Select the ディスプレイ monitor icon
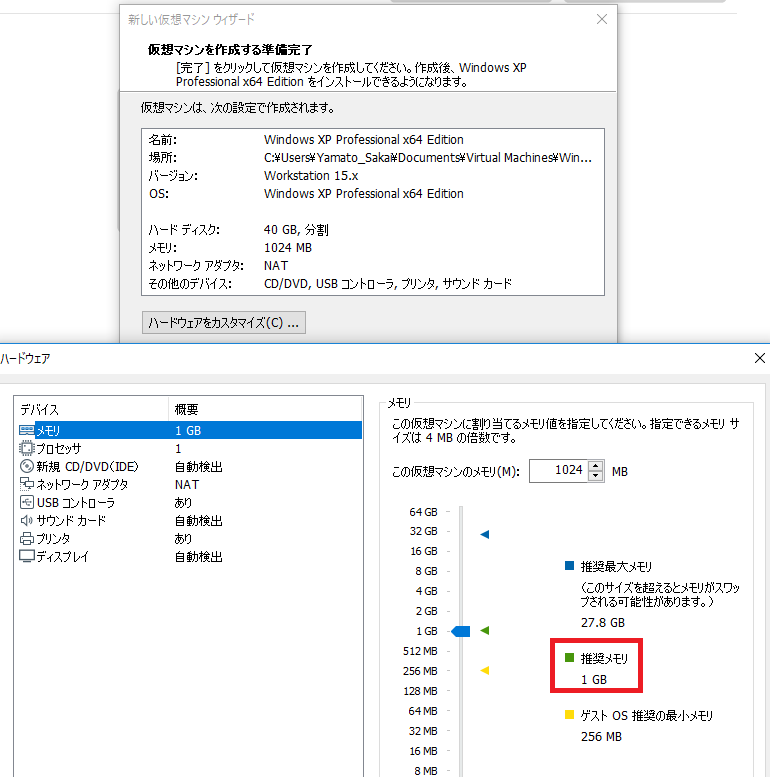Image resolution: width=770 pixels, height=777 pixels. tap(27, 556)
